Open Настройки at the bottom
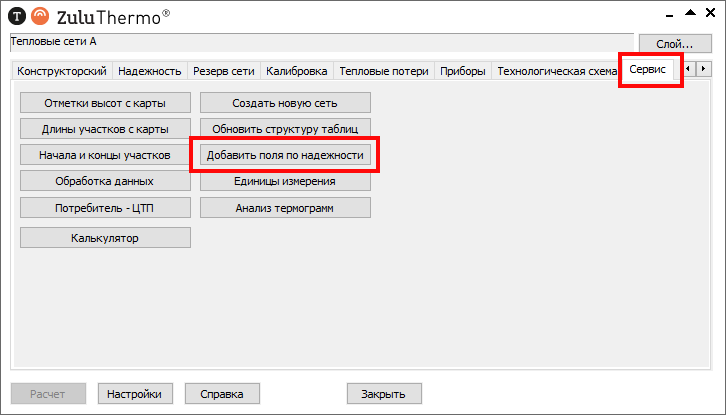Image resolution: width=726 pixels, height=415 pixels. tap(135, 394)
